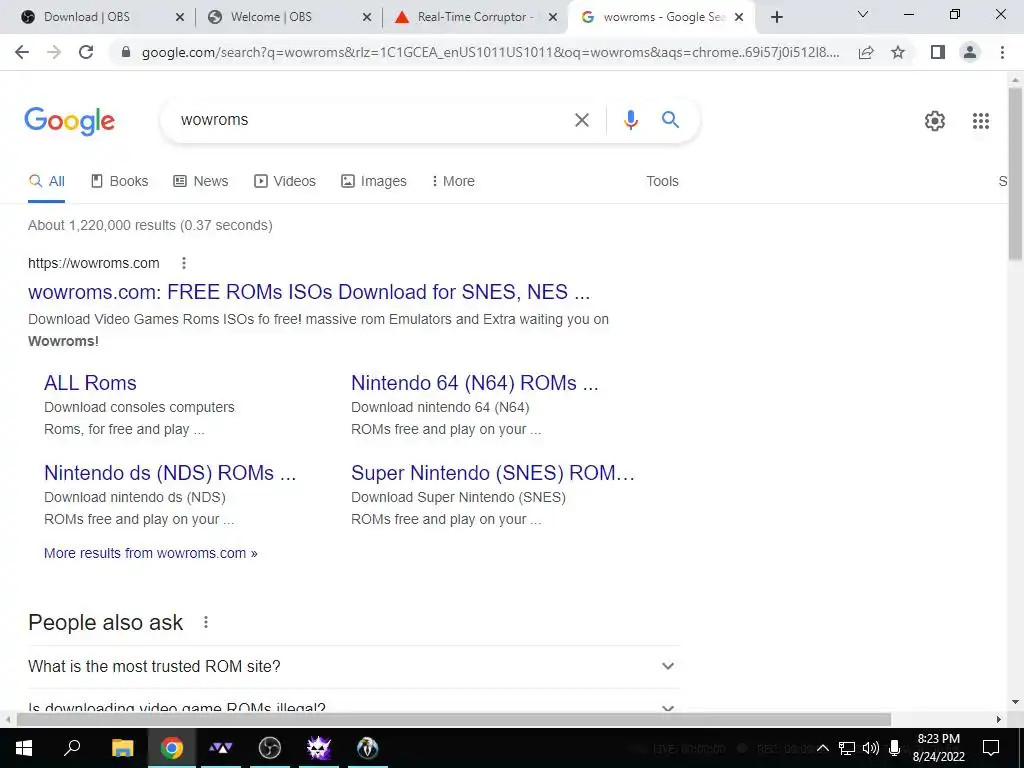This screenshot has width=1024, height=768.
Task: Open Nintendo 64 (N64) ROMs sitelink
Action: 475,383
